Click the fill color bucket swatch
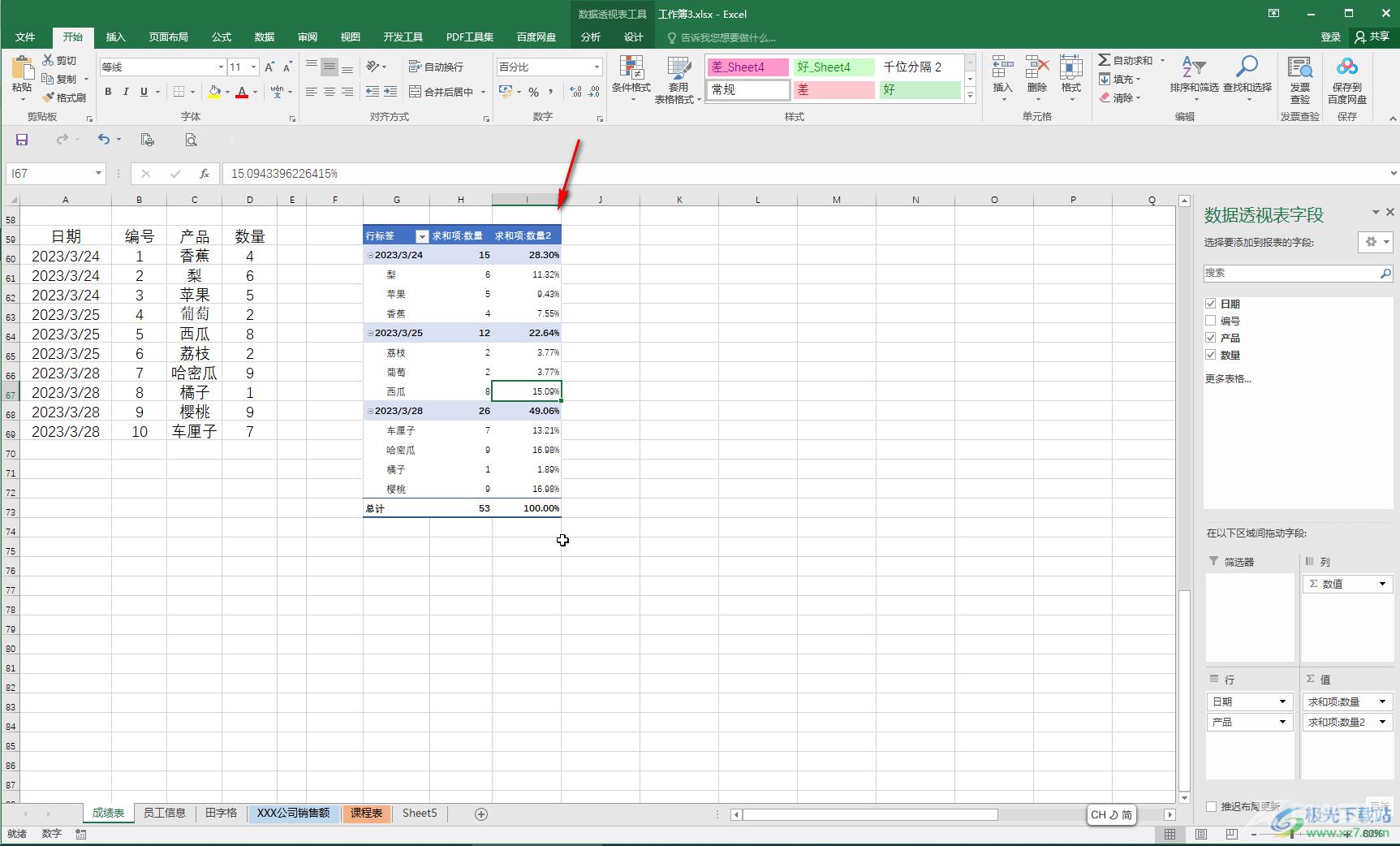 214,92
